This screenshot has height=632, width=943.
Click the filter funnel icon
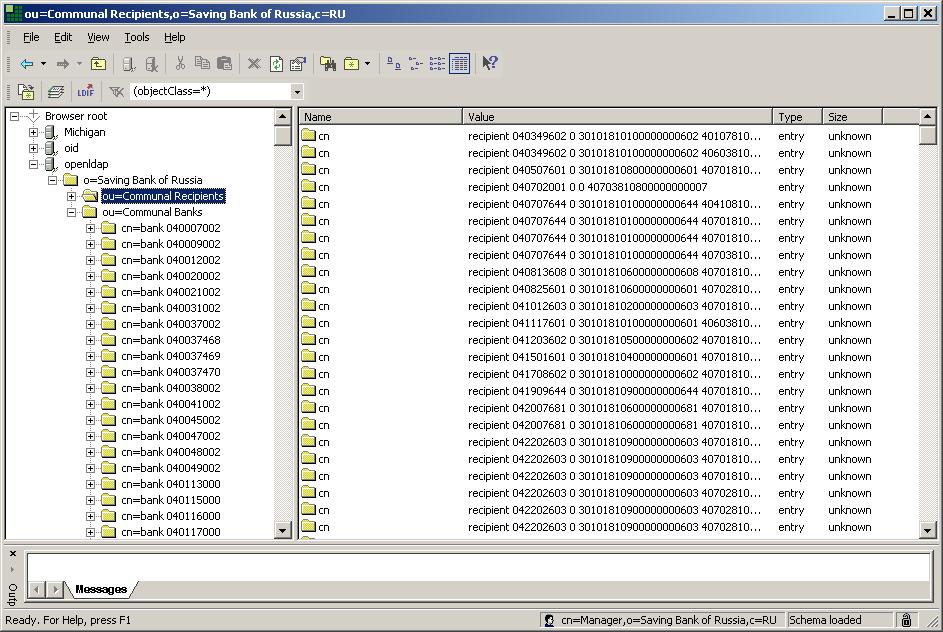coord(116,91)
